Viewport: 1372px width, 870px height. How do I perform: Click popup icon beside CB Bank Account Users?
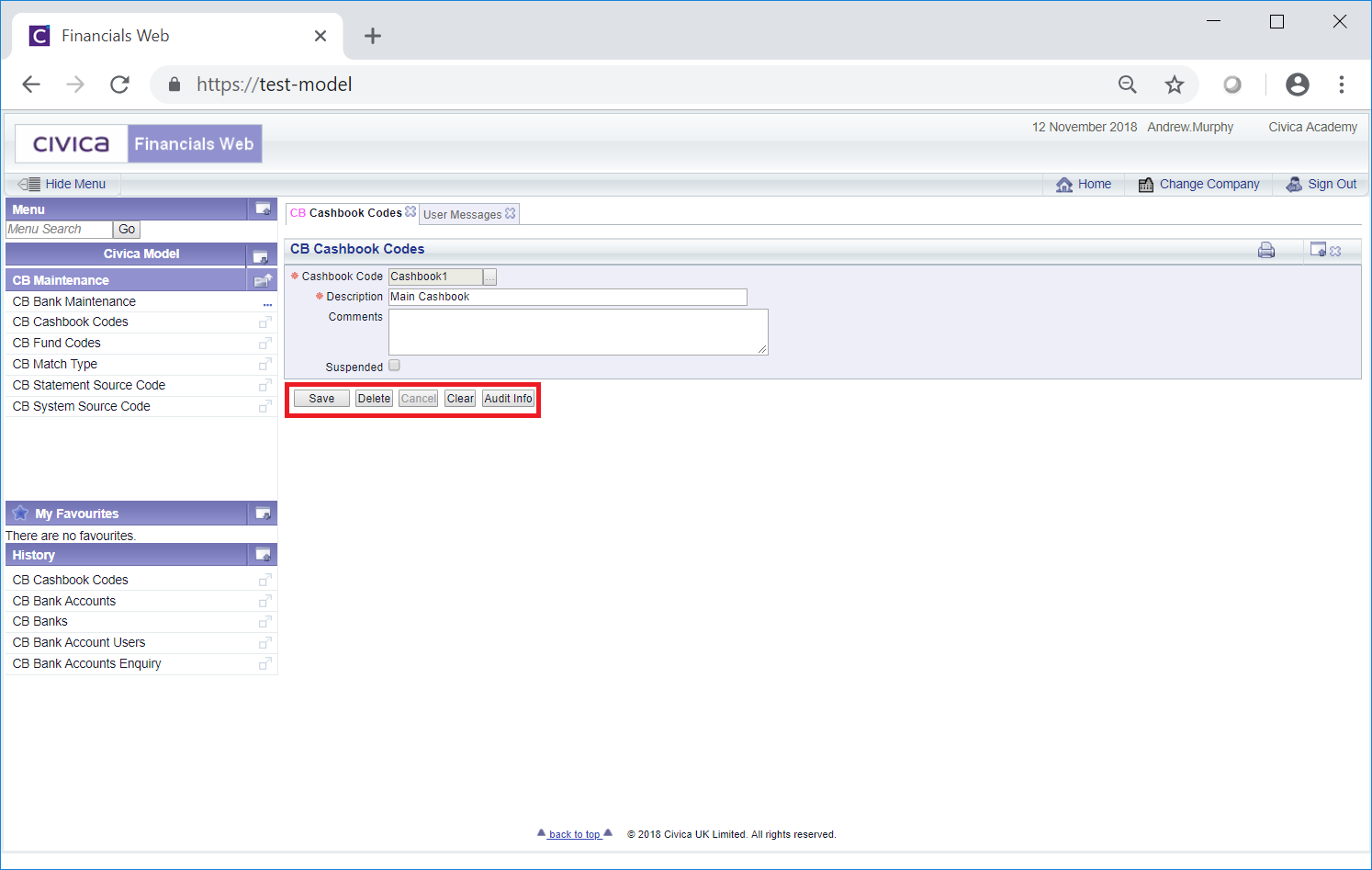click(264, 643)
